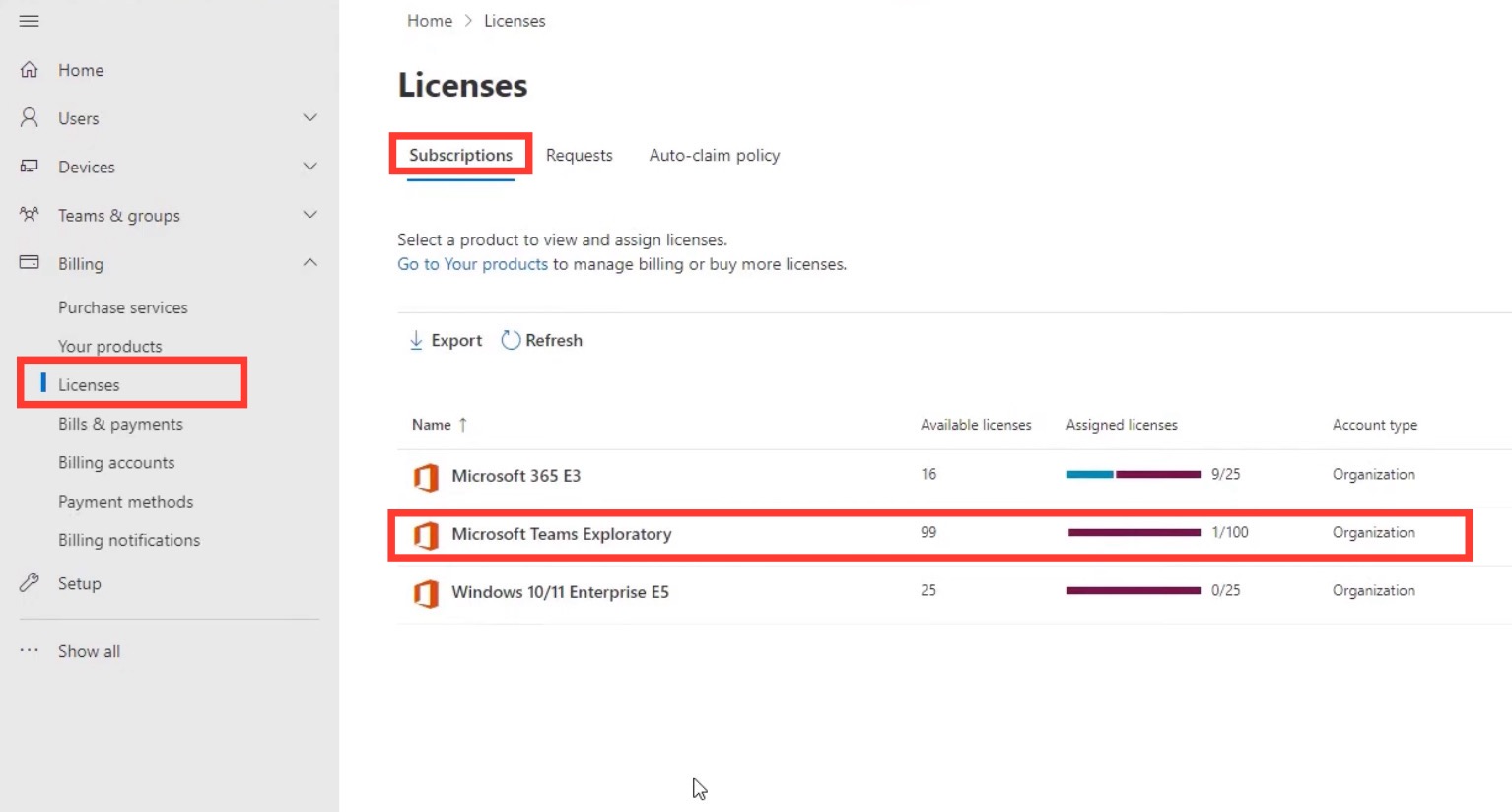Open Billing notifications page
This screenshot has height=812, width=1512.
pos(129,540)
